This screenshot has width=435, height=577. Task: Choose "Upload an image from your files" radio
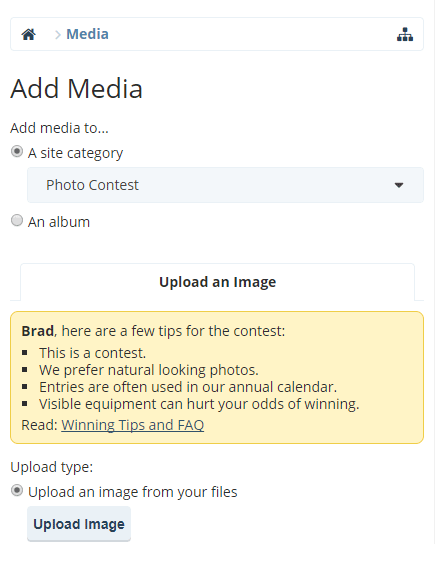(x=17, y=491)
